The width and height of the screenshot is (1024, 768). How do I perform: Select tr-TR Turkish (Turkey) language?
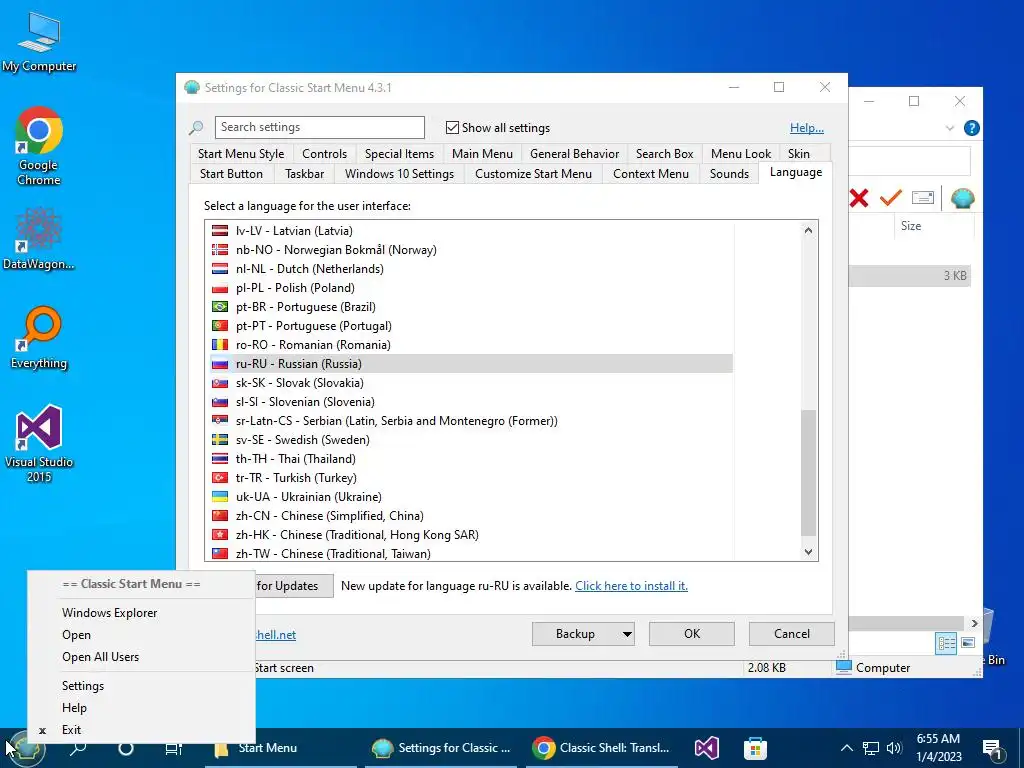tap(470, 478)
